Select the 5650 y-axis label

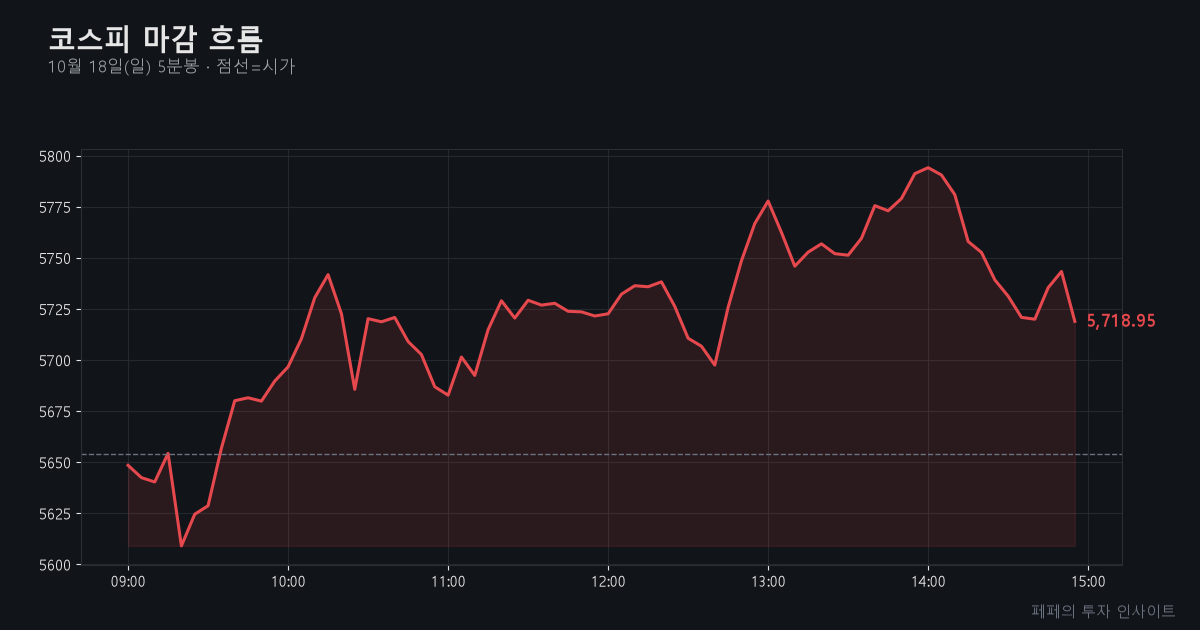55,463
